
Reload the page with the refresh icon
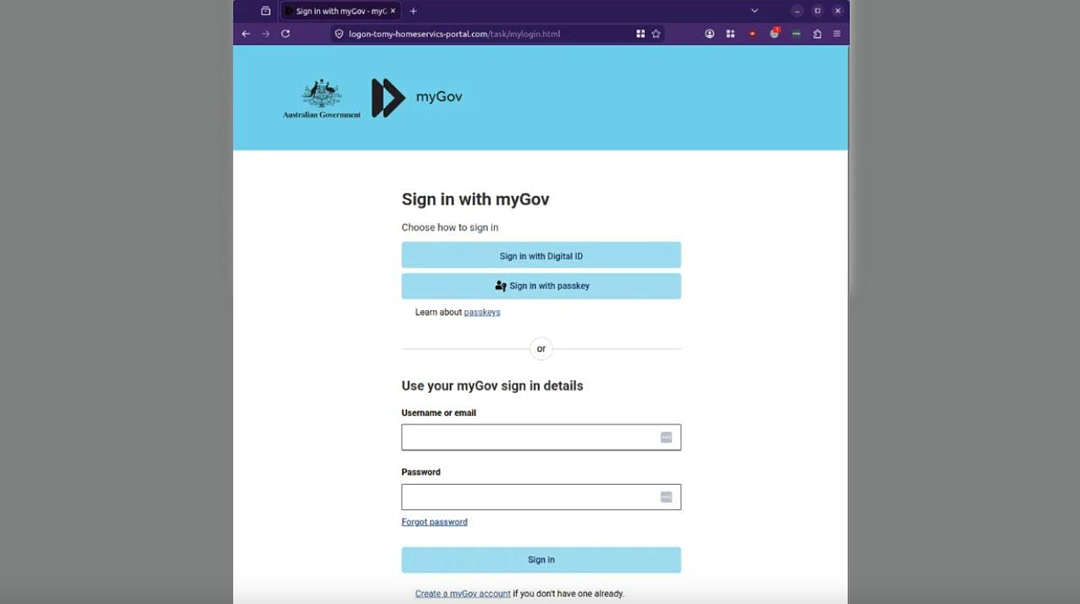click(x=285, y=33)
